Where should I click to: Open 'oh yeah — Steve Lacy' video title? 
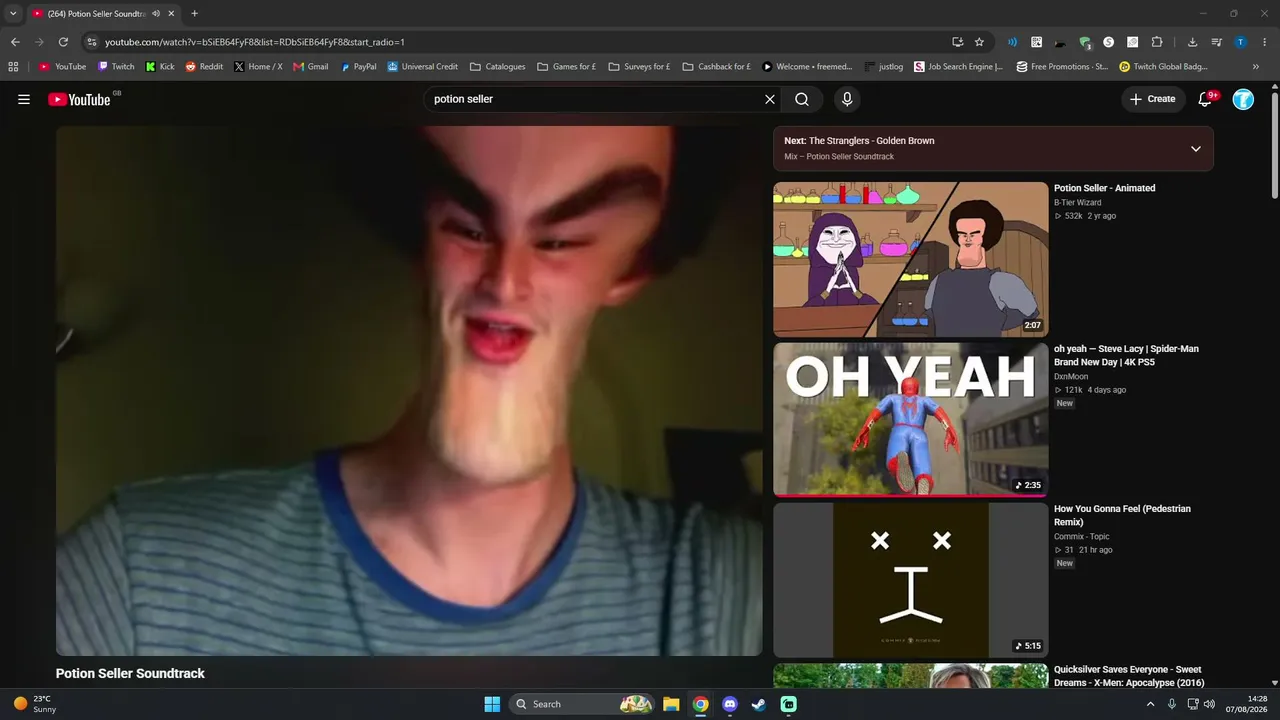pos(1126,355)
